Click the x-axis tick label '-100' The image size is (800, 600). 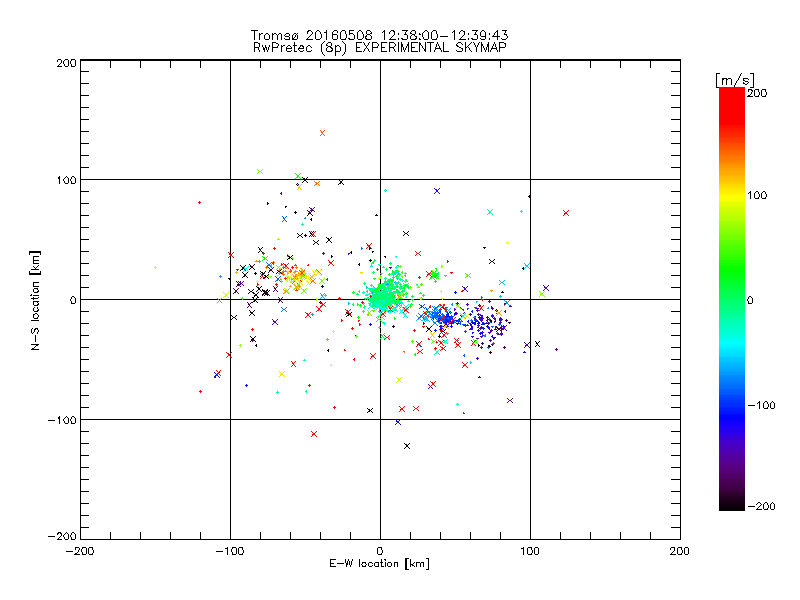pos(230,551)
